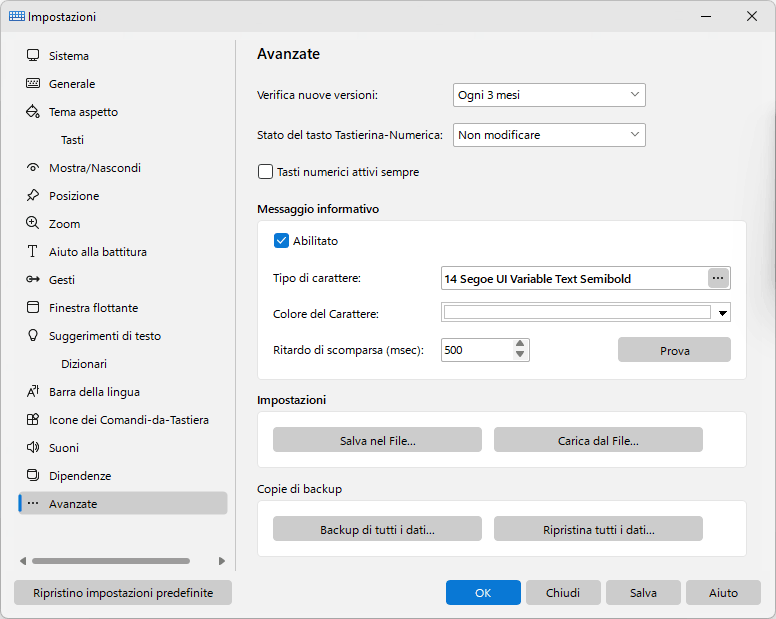This screenshot has width=776, height=619.
Task: Increase Ritardo di scomparsa with up arrow
Action: point(520,344)
